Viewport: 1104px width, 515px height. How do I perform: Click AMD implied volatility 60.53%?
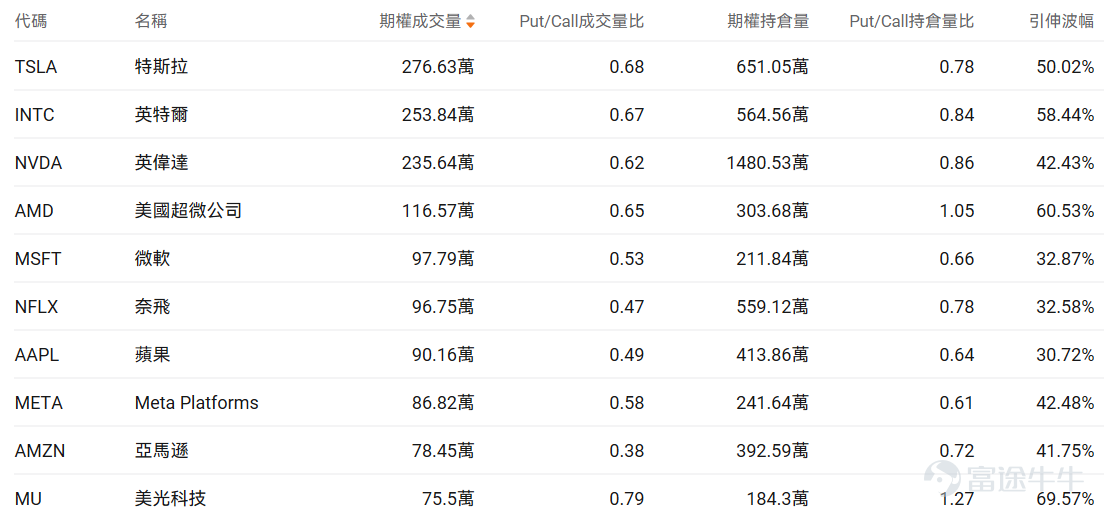pos(1065,211)
